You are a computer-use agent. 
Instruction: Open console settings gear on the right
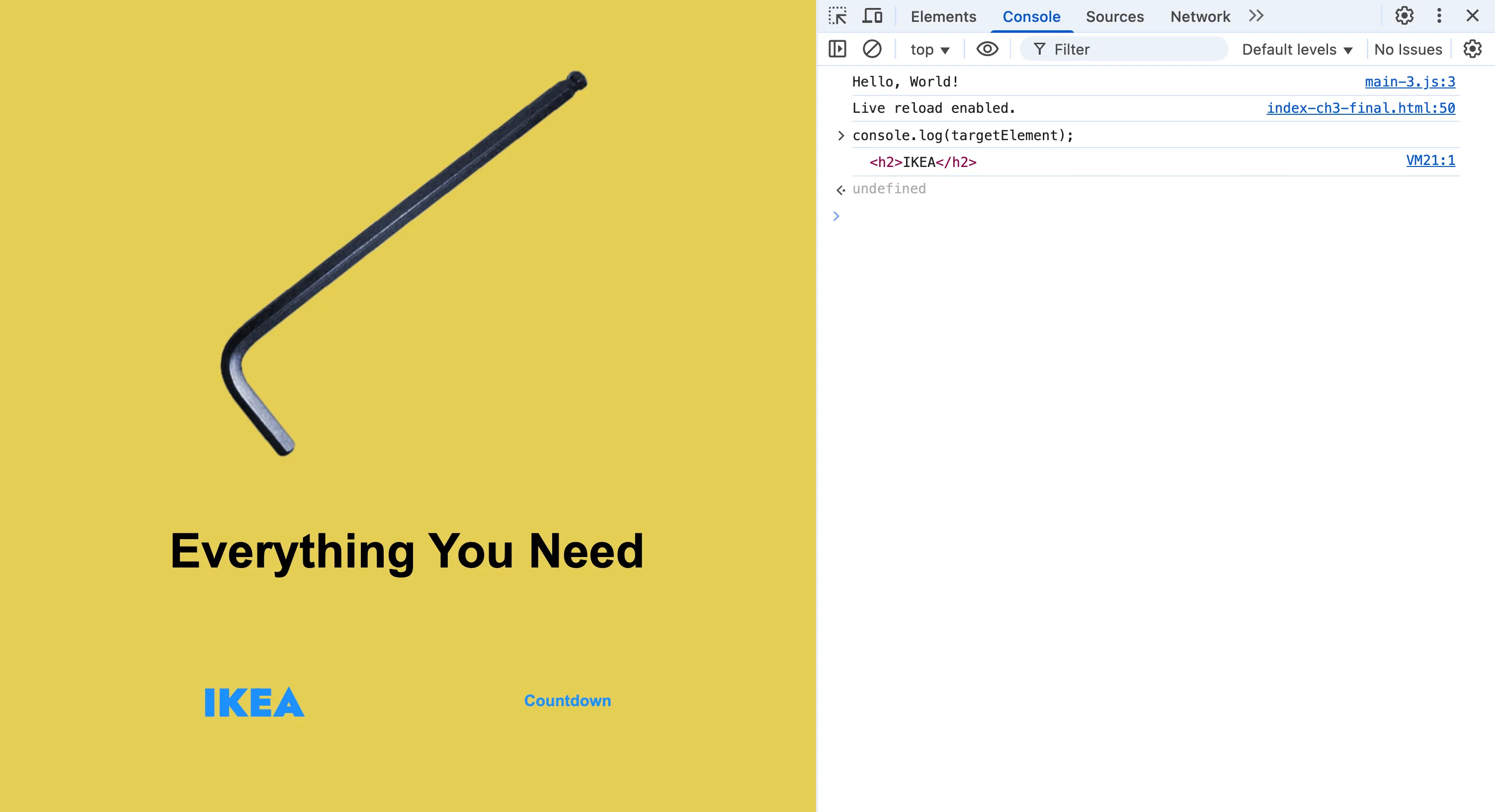[1472, 49]
